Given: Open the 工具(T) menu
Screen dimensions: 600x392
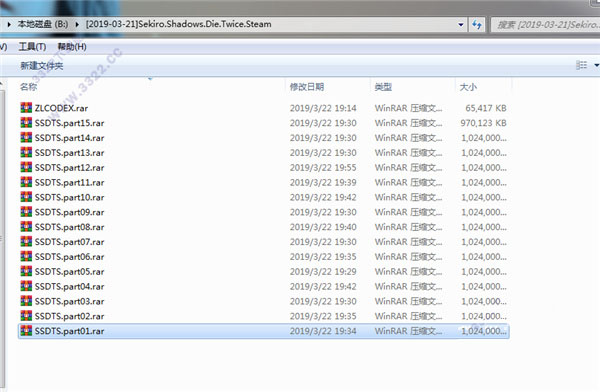Looking at the screenshot, I should (33, 47).
